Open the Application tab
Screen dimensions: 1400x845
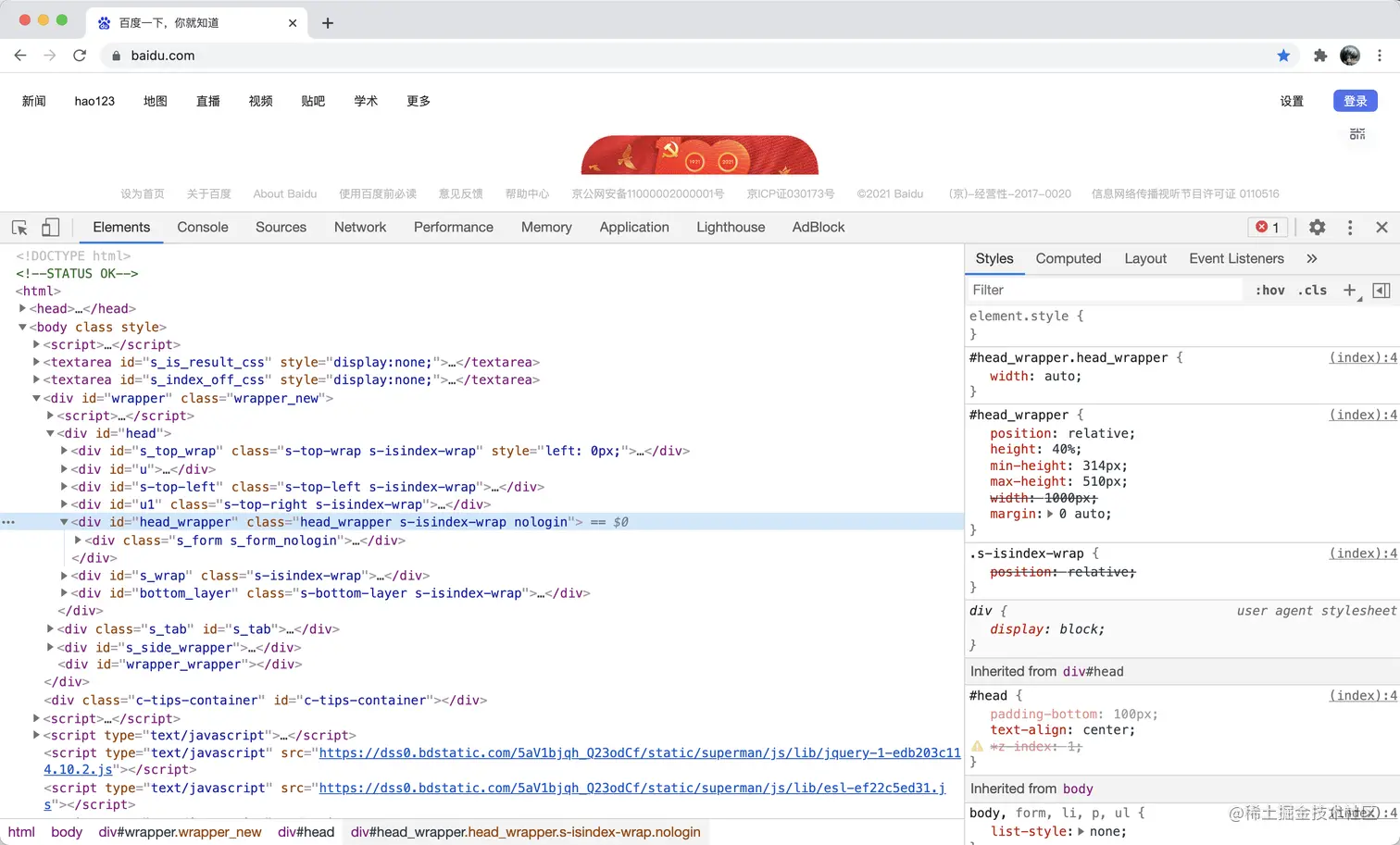(634, 227)
